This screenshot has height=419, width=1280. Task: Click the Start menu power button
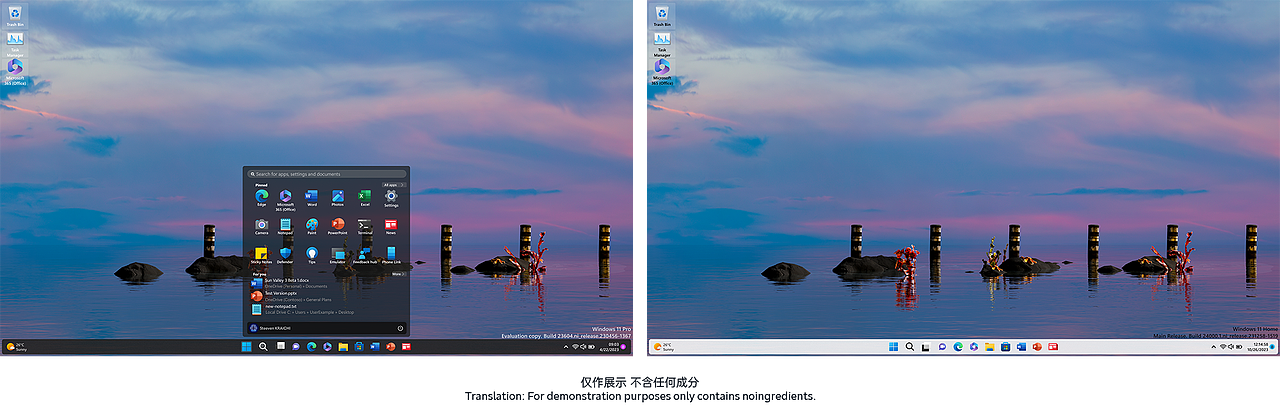[400, 328]
